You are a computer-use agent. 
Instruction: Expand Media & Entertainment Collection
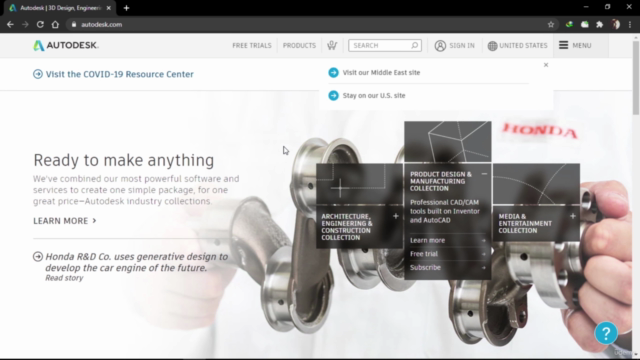[573, 216]
